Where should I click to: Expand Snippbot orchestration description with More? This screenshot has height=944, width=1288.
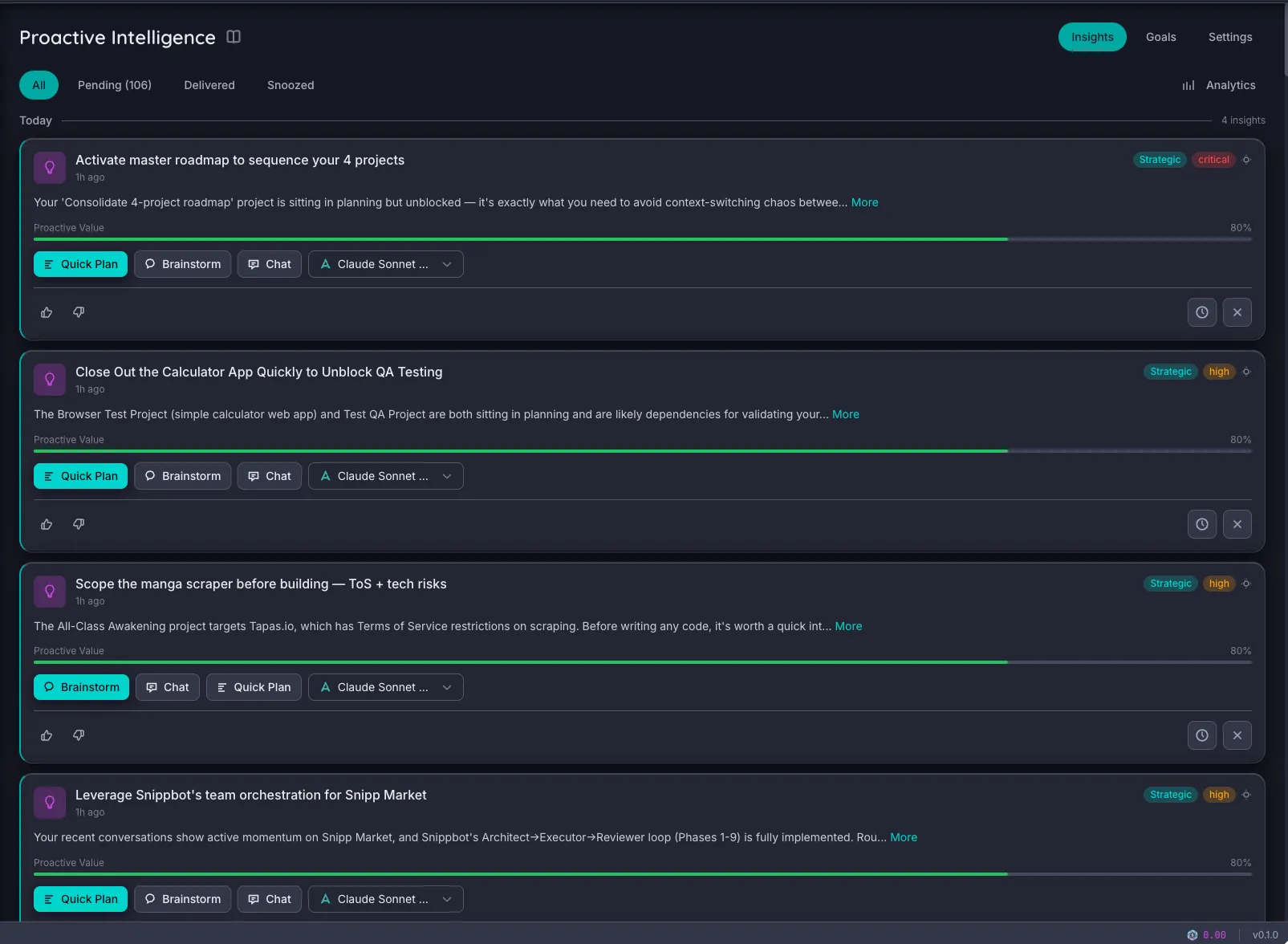point(904,837)
